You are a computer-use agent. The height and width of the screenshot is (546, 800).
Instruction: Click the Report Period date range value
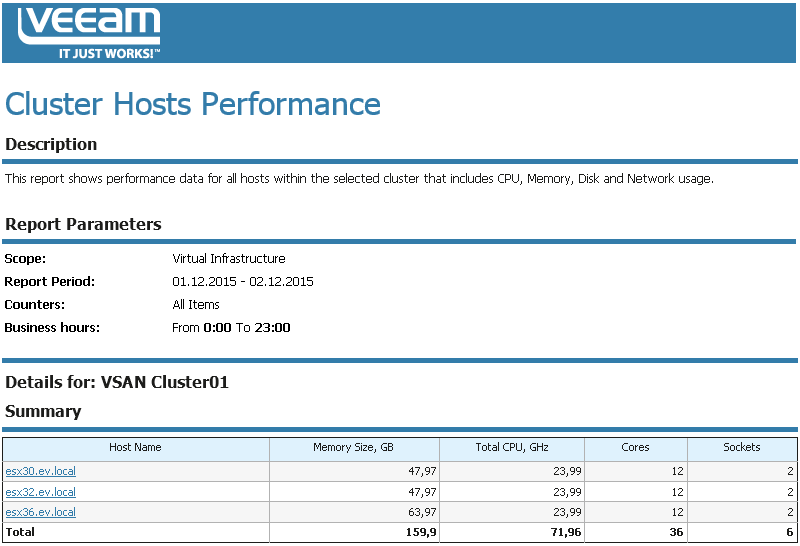(x=243, y=282)
